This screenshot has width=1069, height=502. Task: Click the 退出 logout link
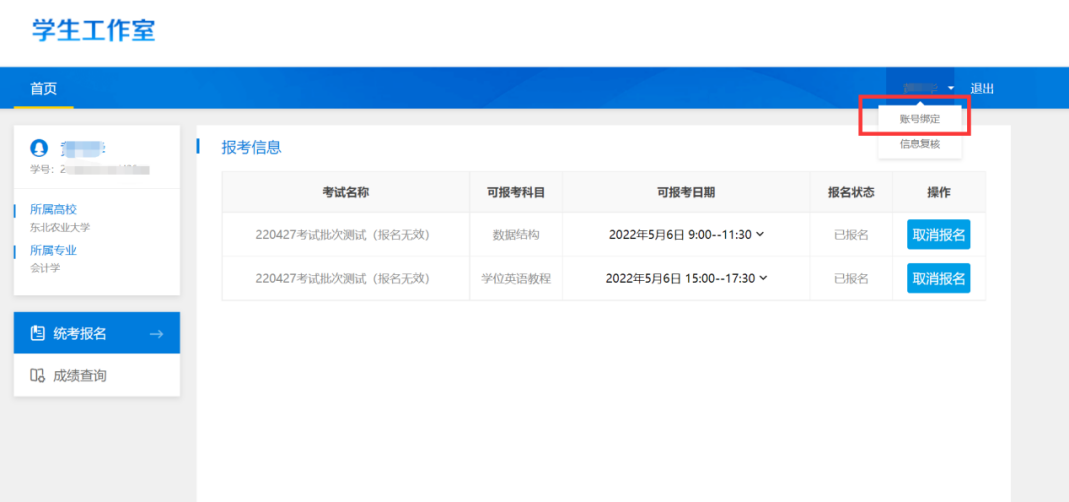(x=982, y=89)
